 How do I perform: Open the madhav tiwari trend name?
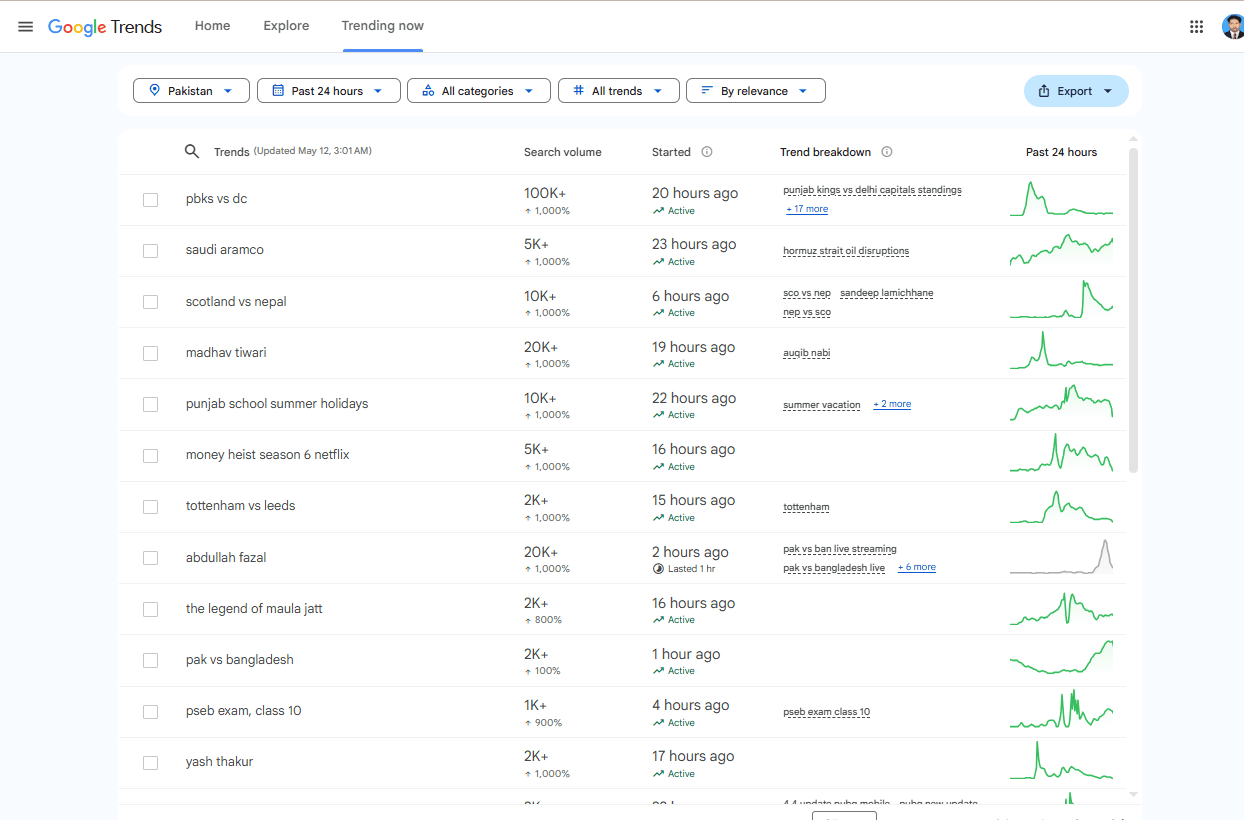[226, 352]
